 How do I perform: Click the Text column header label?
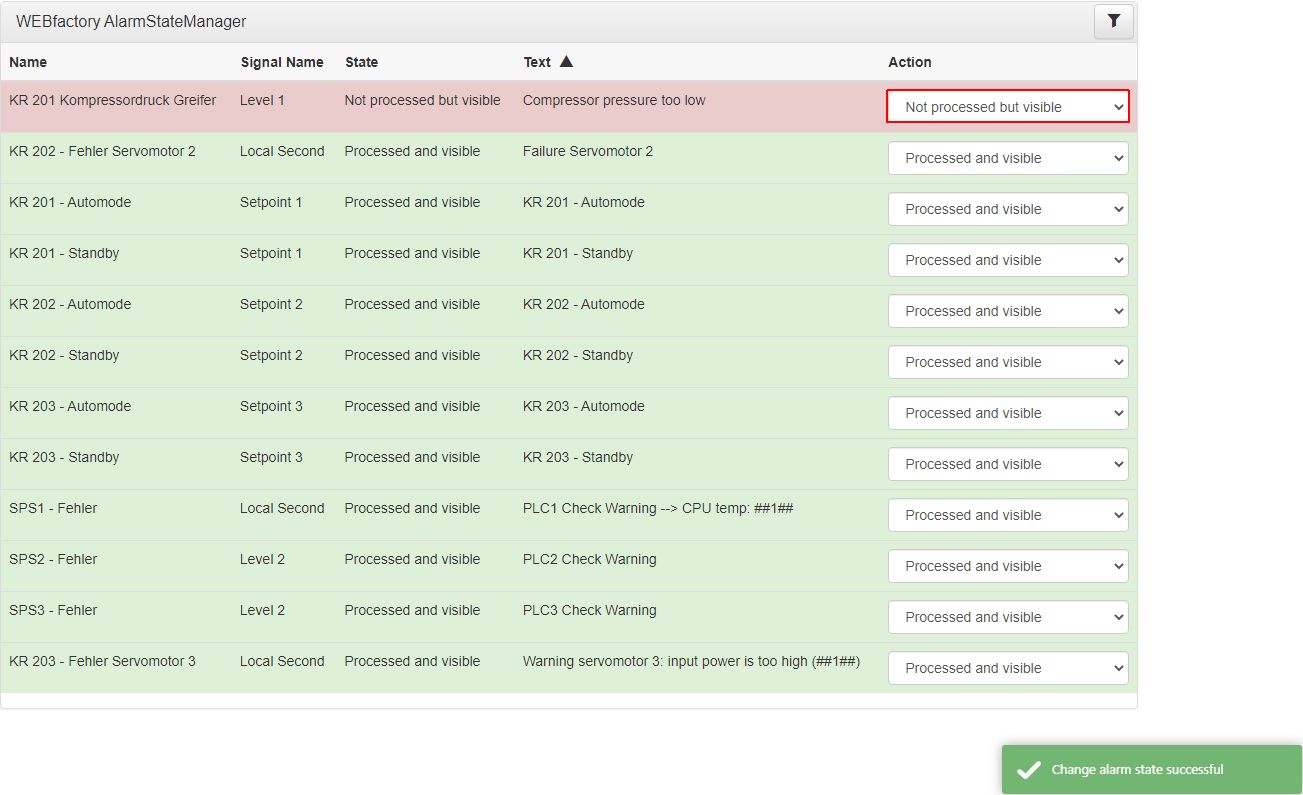[537, 62]
